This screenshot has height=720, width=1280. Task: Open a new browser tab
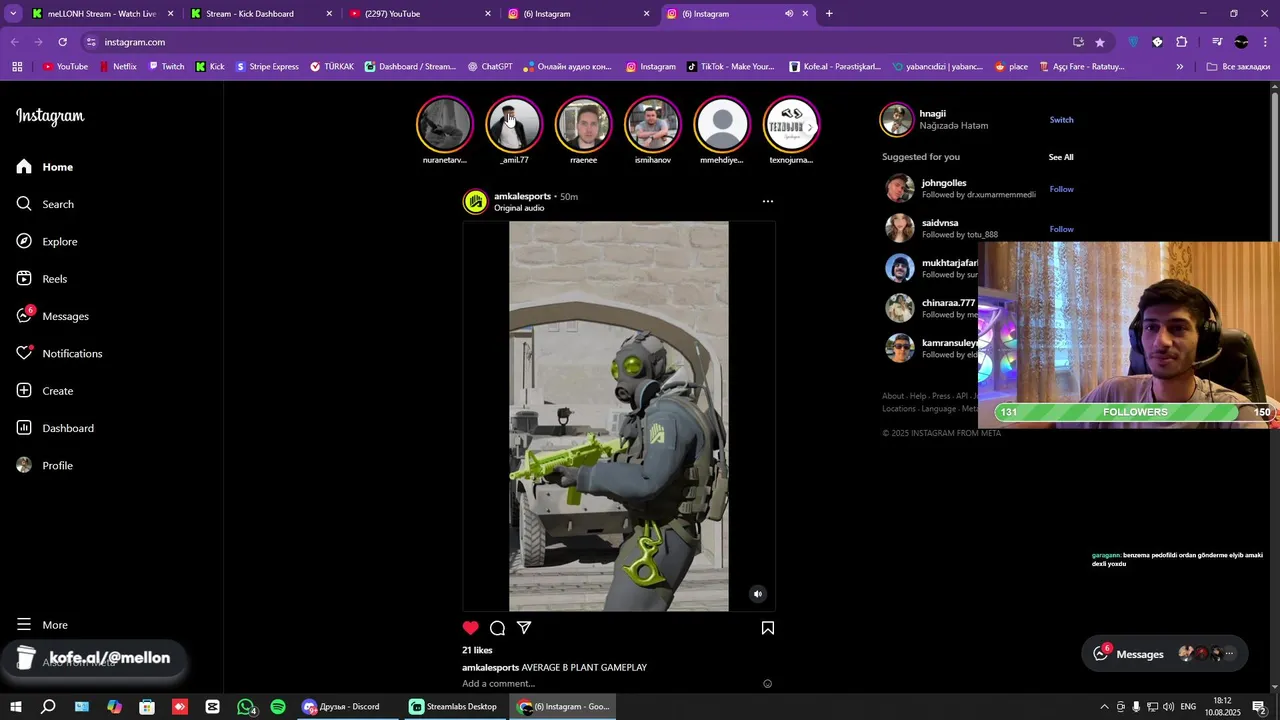pos(829,14)
